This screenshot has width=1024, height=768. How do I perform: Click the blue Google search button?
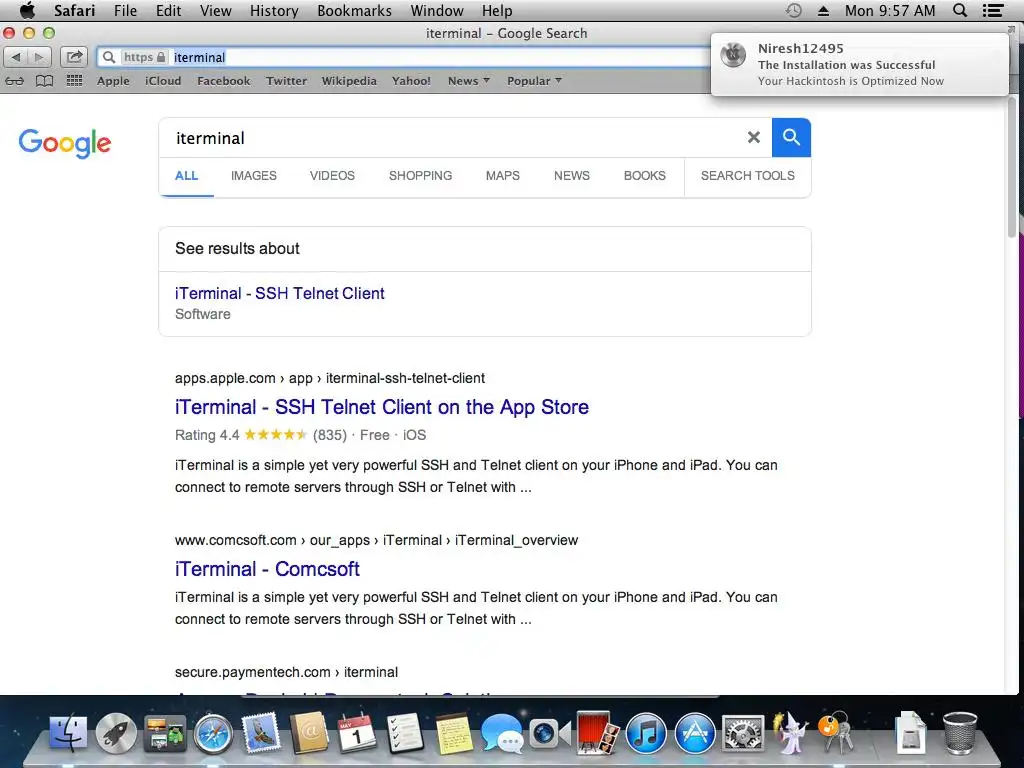[791, 137]
